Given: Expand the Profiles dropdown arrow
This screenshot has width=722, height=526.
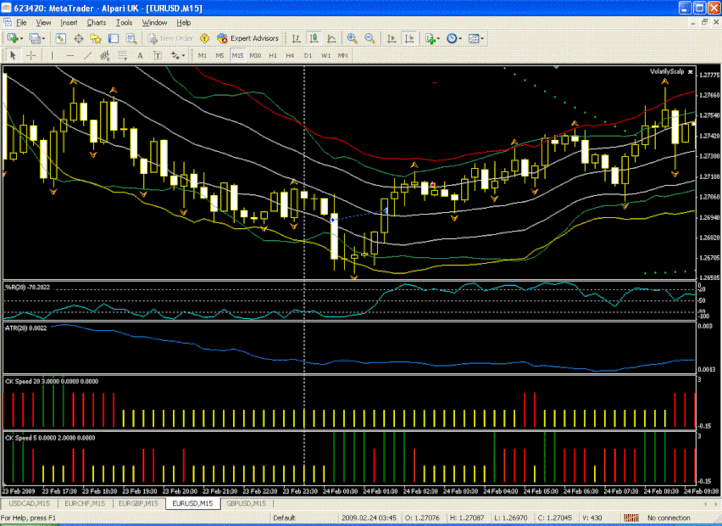Looking at the screenshot, I should pos(43,39).
